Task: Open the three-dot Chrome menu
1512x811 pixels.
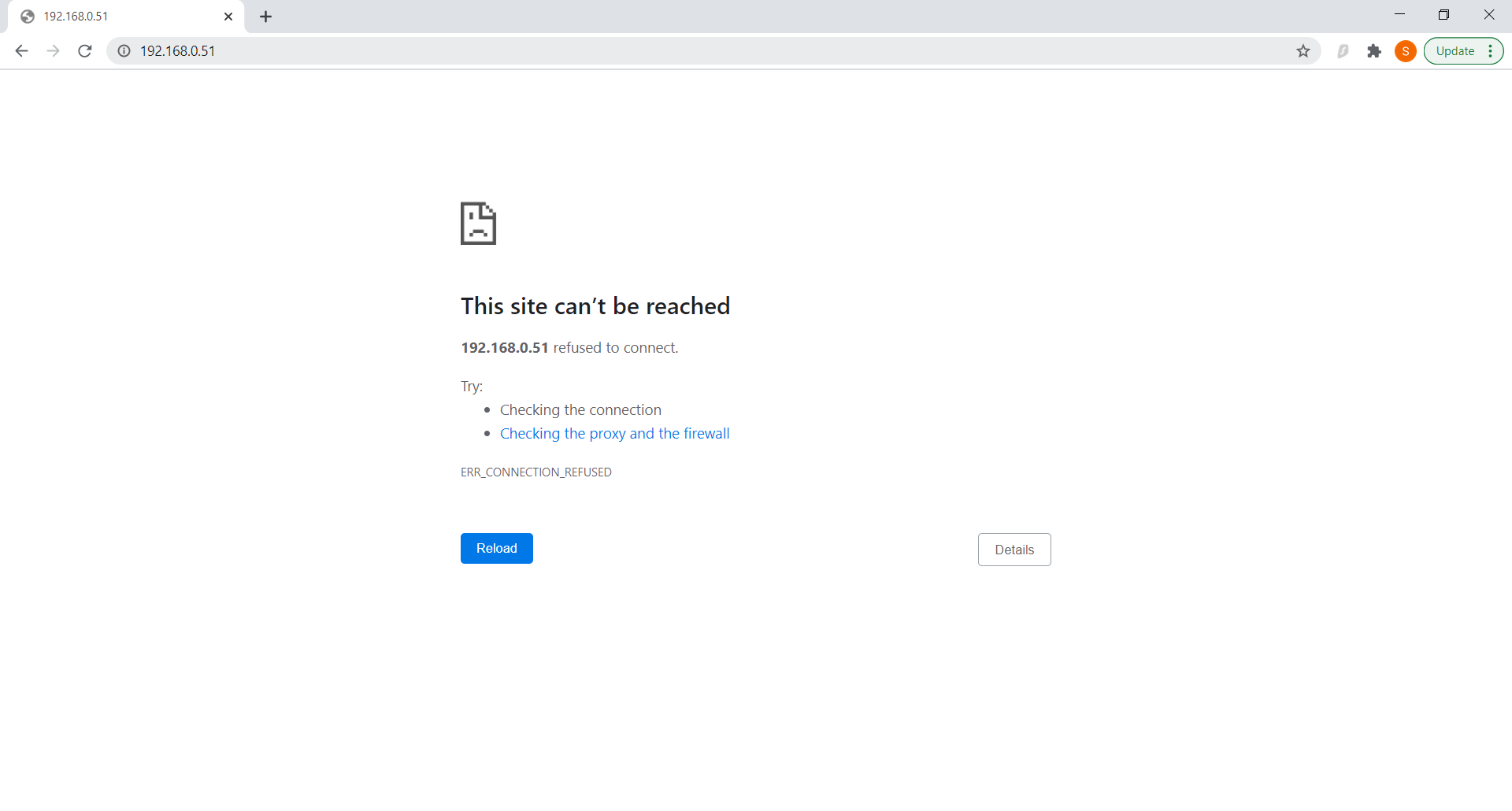Action: tap(1491, 50)
